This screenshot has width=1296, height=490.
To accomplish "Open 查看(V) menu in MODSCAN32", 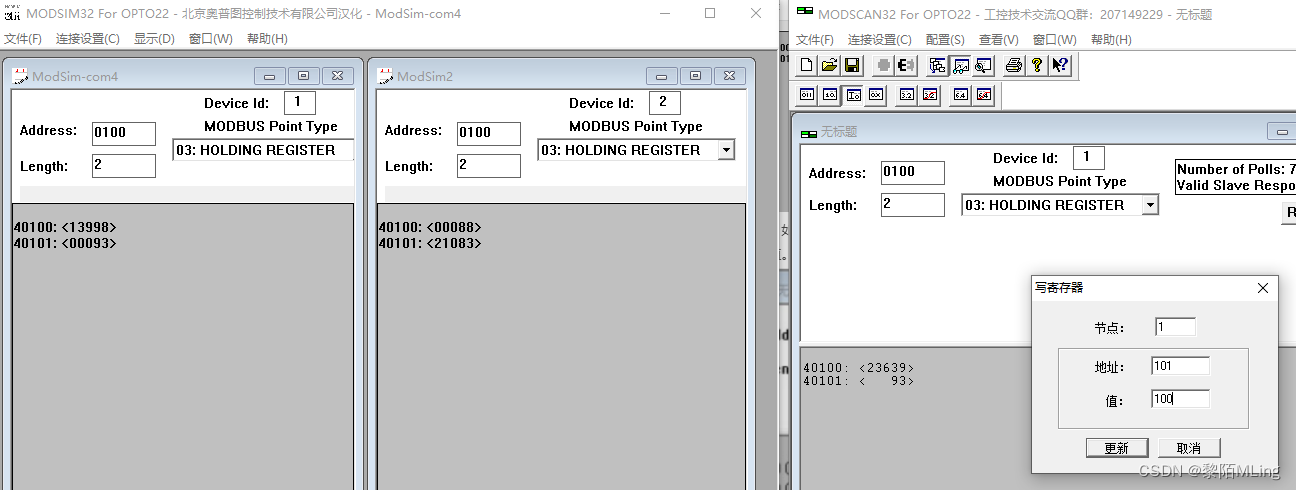I will pyautogui.click(x=999, y=40).
